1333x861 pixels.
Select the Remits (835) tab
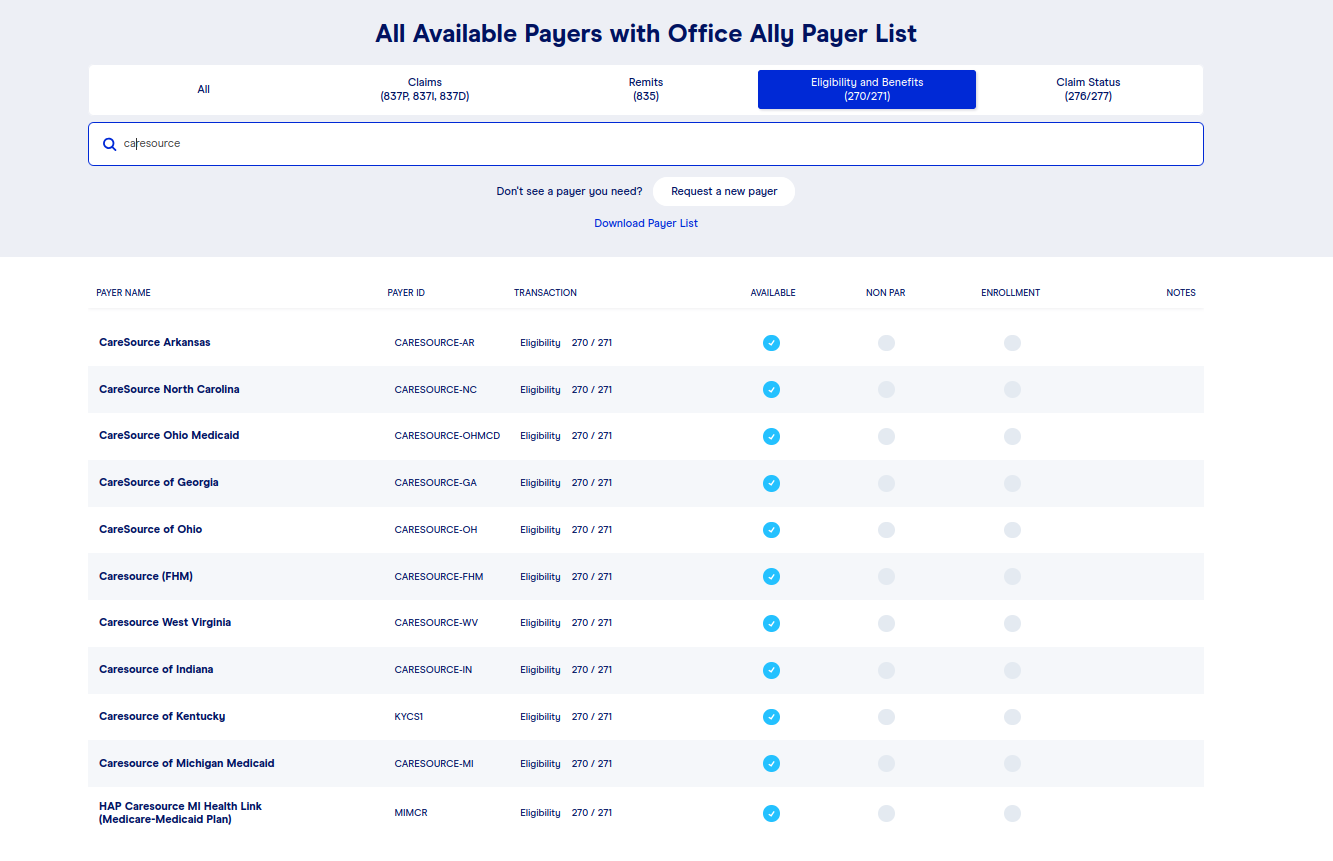[646, 90]
